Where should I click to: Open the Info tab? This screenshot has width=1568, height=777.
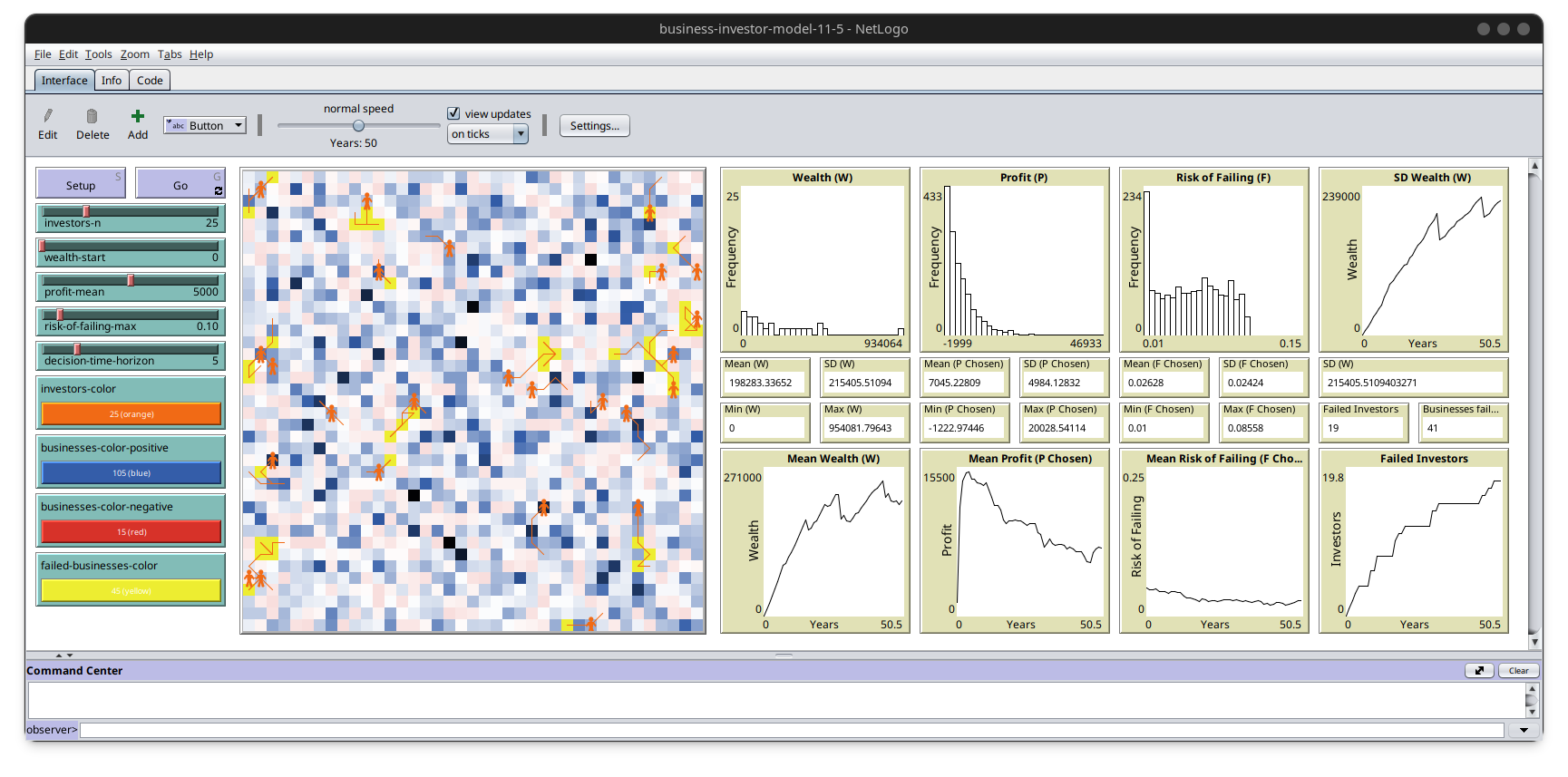[112, 81]
